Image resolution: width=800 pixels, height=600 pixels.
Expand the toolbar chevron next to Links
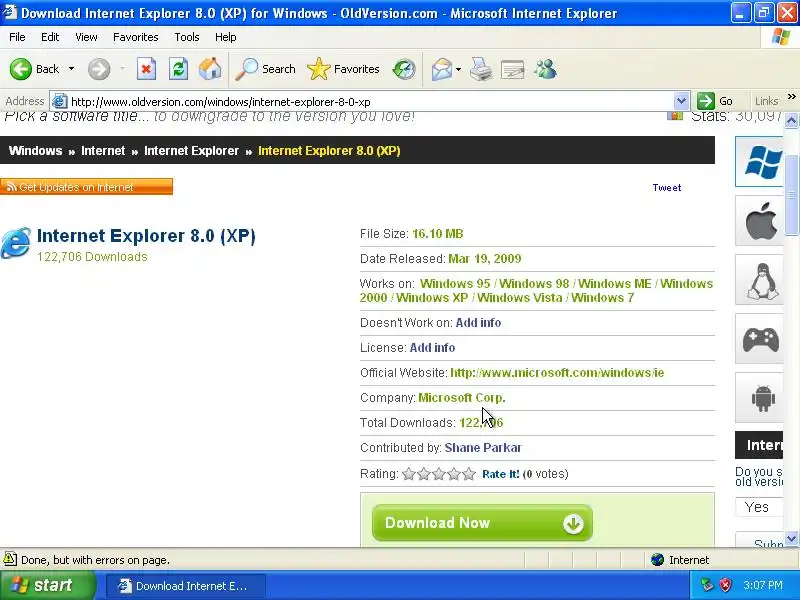coord(791,96)
